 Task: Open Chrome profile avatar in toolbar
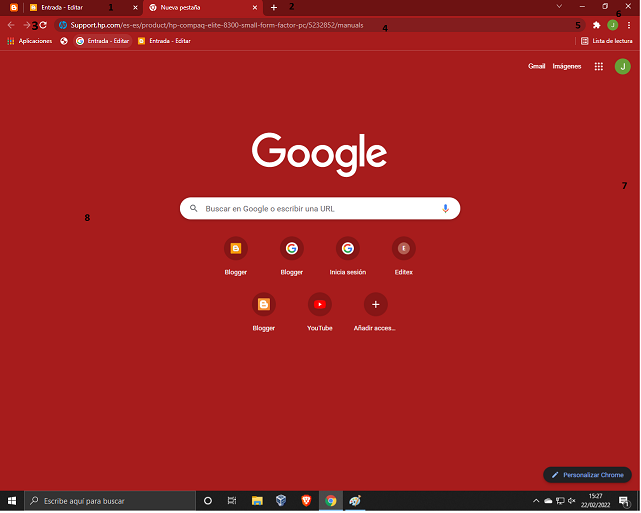click(x=612, y=25)
